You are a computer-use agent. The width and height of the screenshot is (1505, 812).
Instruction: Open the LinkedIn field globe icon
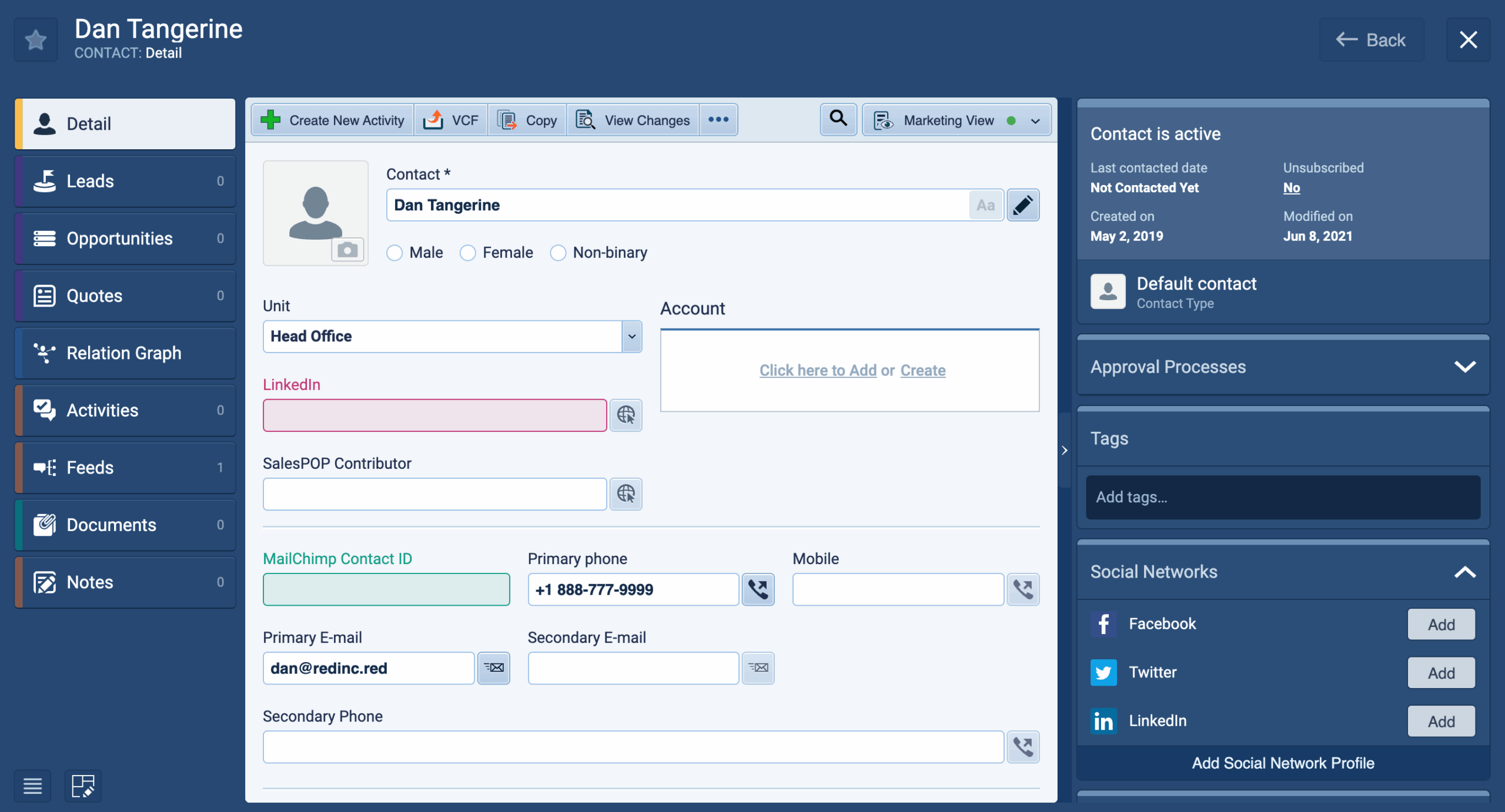[x=626, y=415]
